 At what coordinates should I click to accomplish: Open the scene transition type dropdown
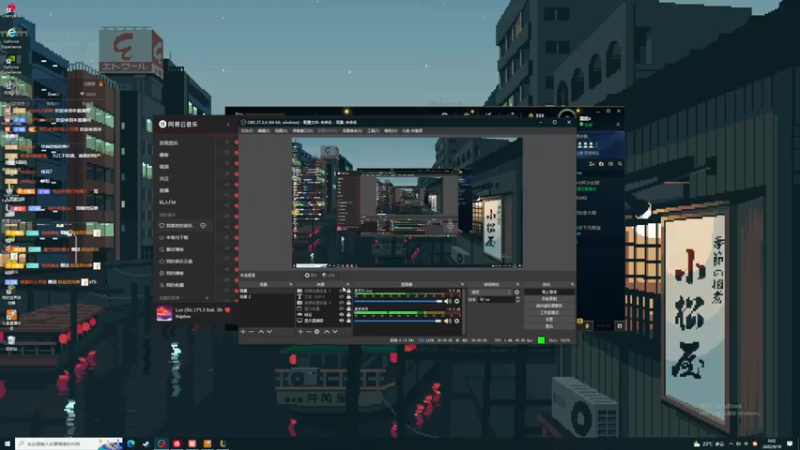[491, 292]
